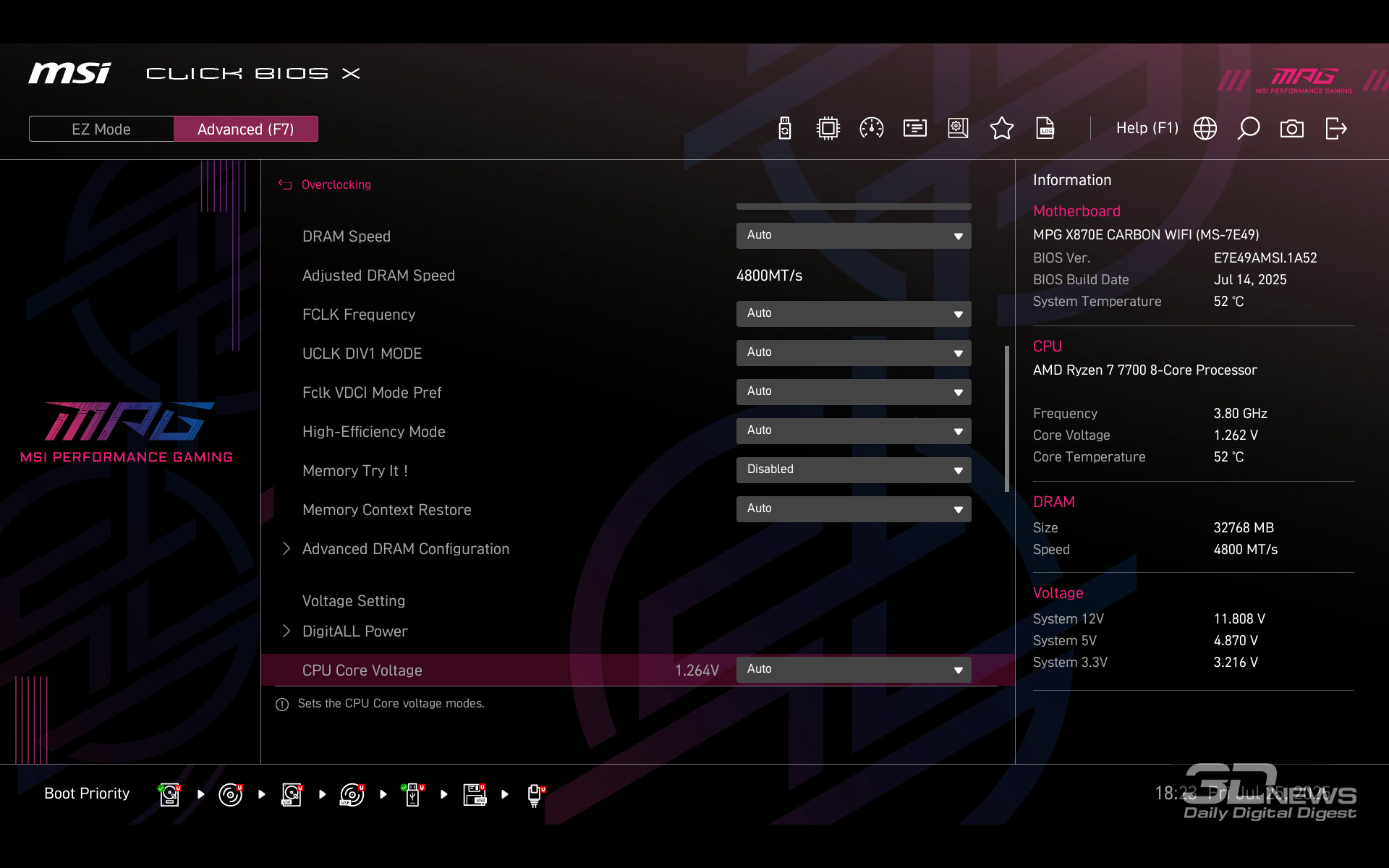Image resolution: width=1389 pixels, height=868 pixels.
Task: Open the CPU Core Voltage dropdown
Action: [x=854, y=670]
